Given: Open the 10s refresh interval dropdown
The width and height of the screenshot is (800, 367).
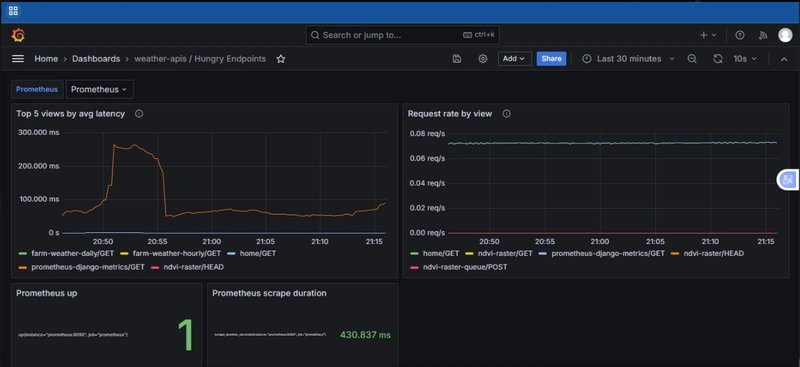Looking at the screenshot, I should click(x=745, y=59).
